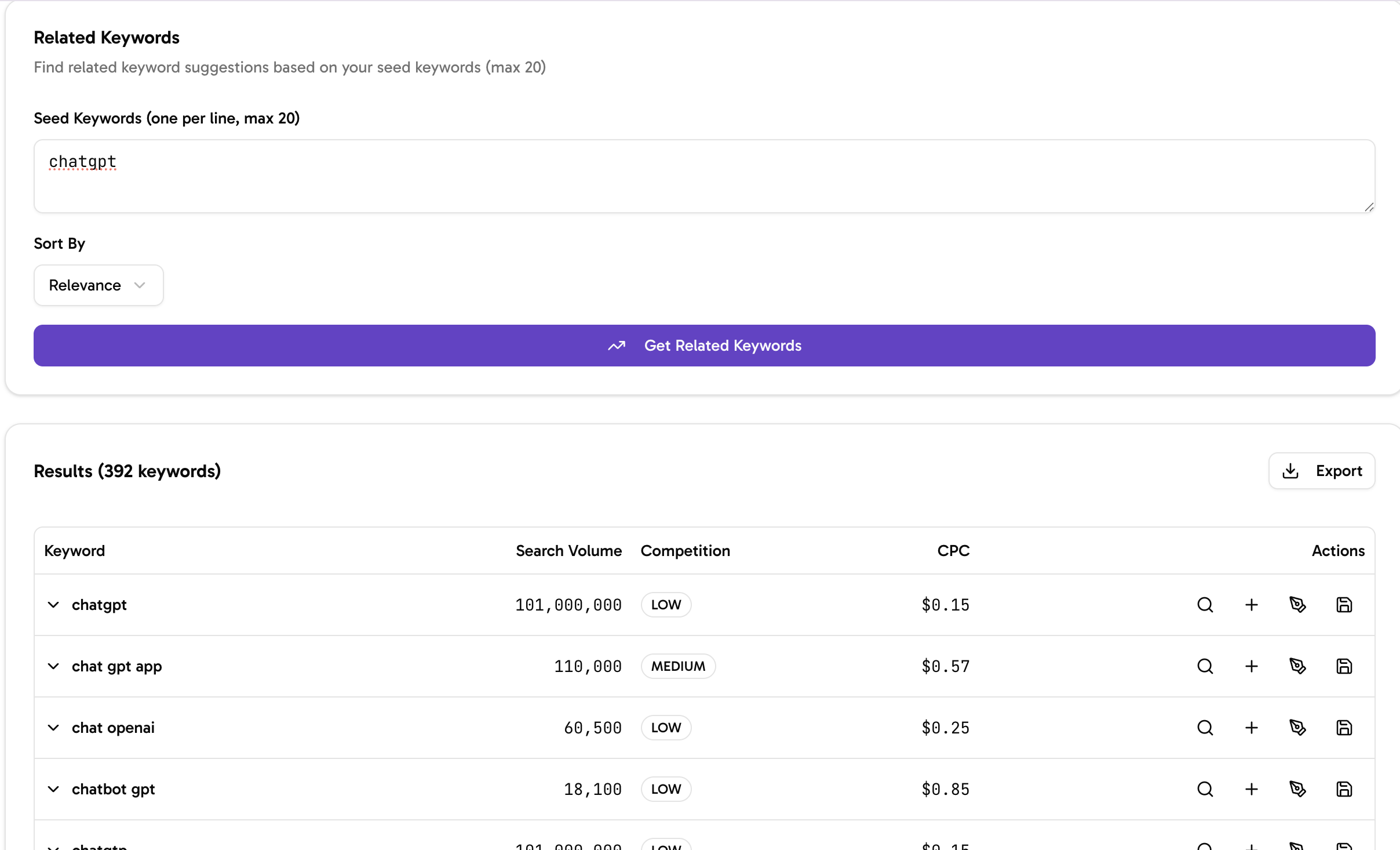This screenshot has width=1400, height=850.
Task: Expand the chatbot gpt row chevron
Action: point(53,789)
